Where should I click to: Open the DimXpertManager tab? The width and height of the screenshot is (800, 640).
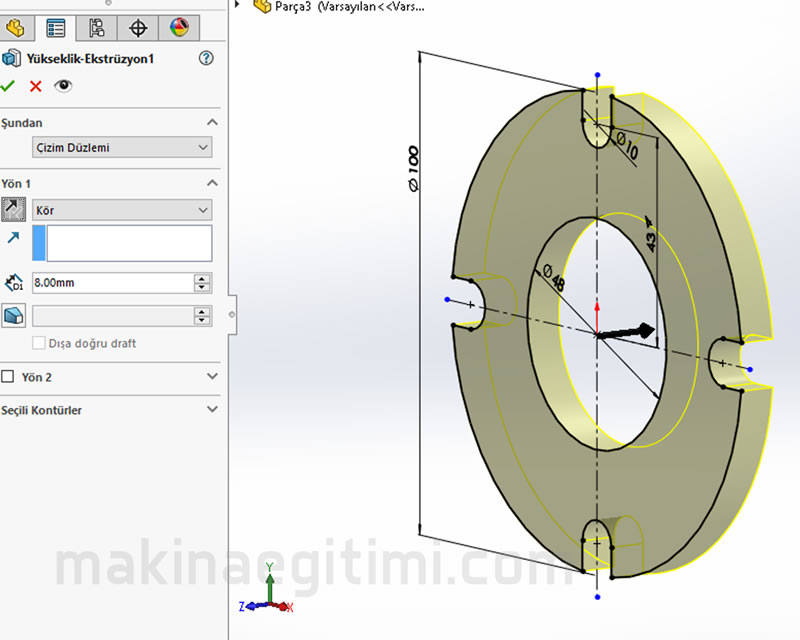138,28
